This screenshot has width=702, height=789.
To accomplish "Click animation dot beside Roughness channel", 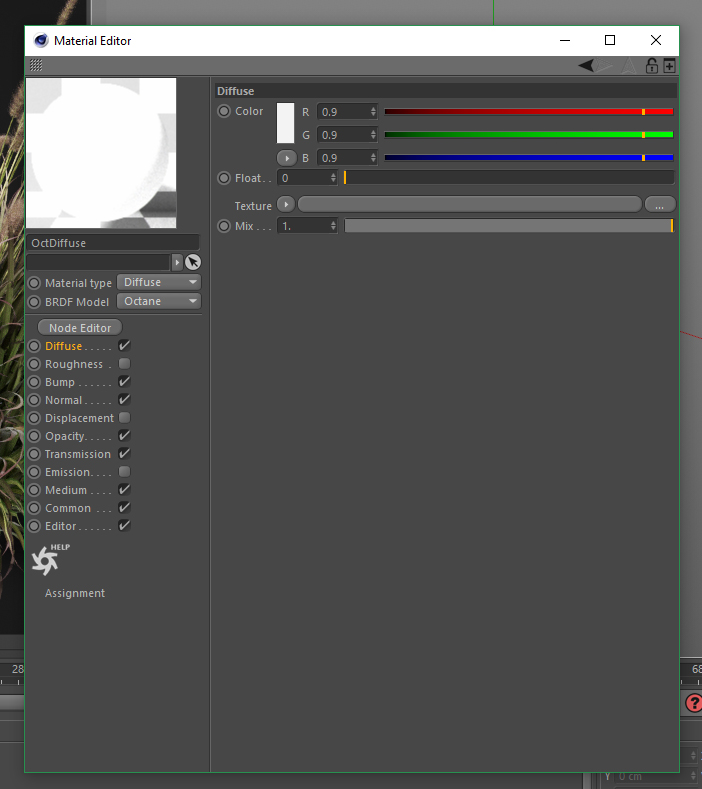I will 34,364.
